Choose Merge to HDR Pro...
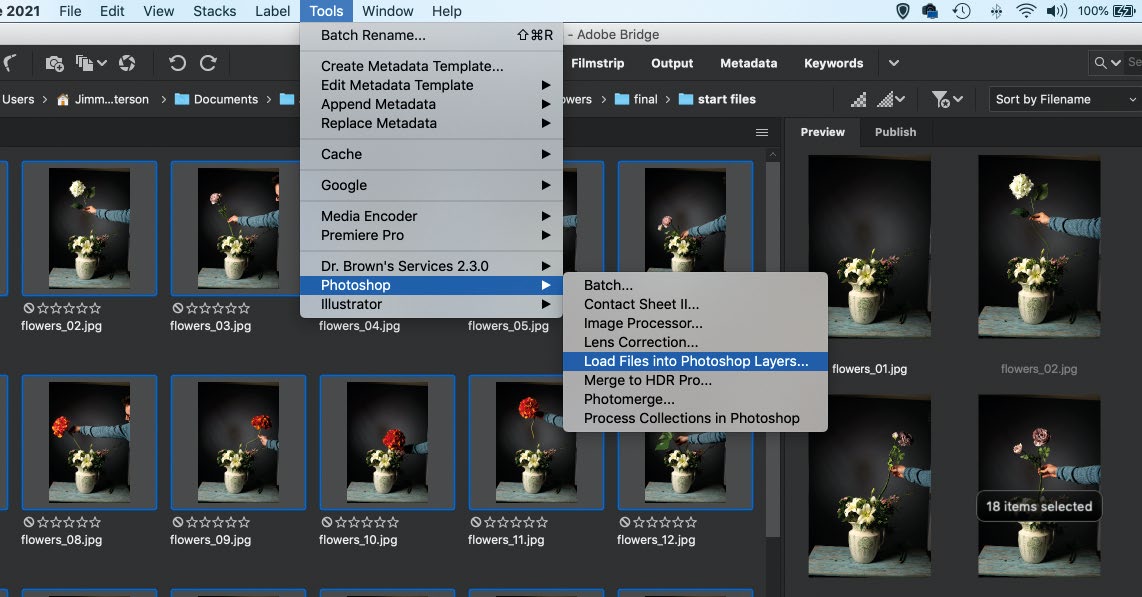Image resolution: width=1142 pixels, height=597 pixels. (x=696, y=380)
